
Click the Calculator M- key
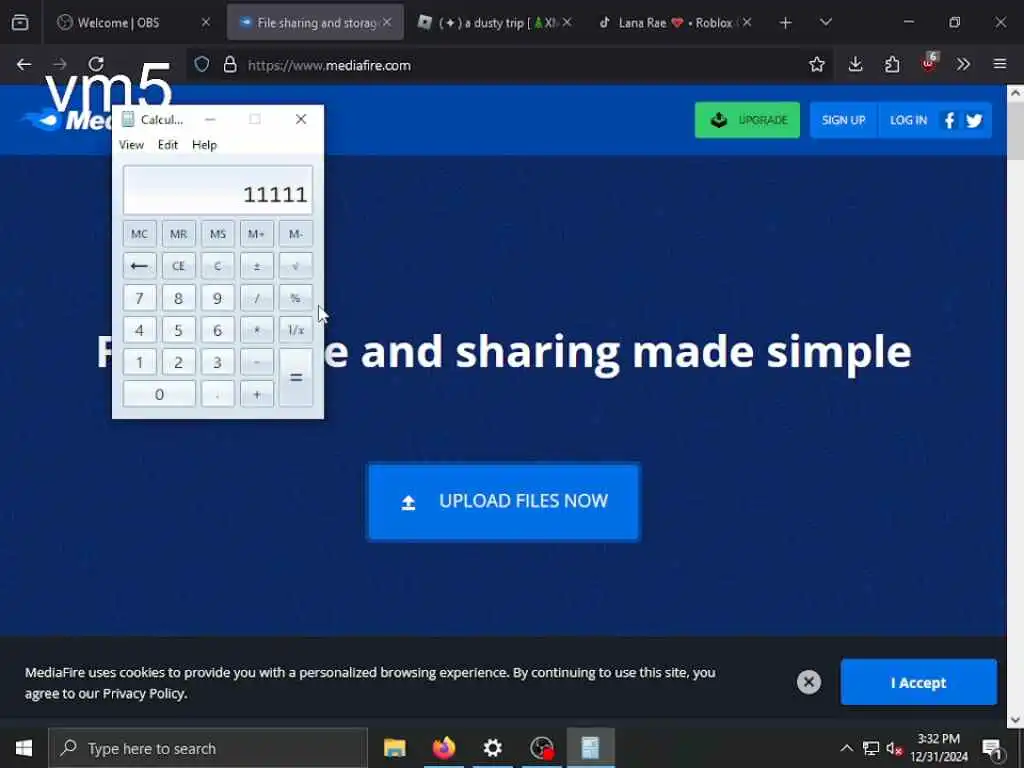(x=296, y=234)
